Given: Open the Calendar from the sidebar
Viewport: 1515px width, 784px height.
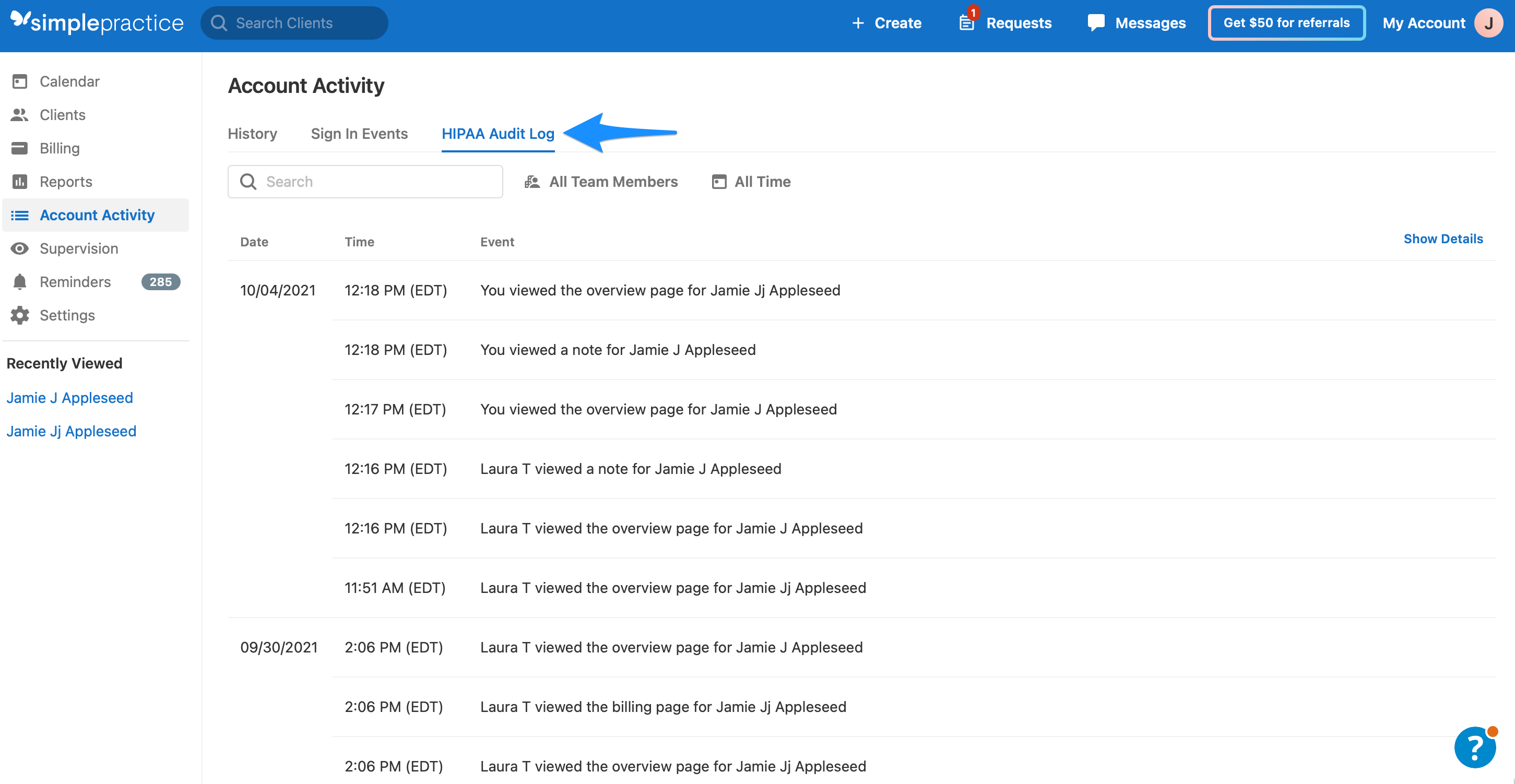Looking at the screenshot, I should click(69, 81).
